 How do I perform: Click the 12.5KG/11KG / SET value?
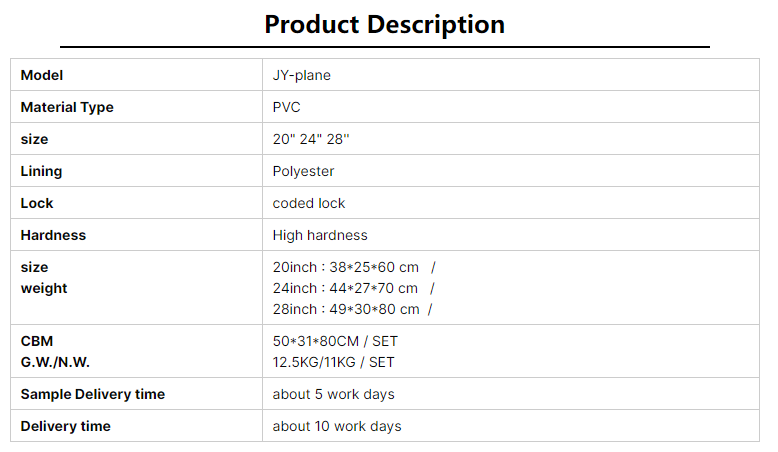(333, 362)
